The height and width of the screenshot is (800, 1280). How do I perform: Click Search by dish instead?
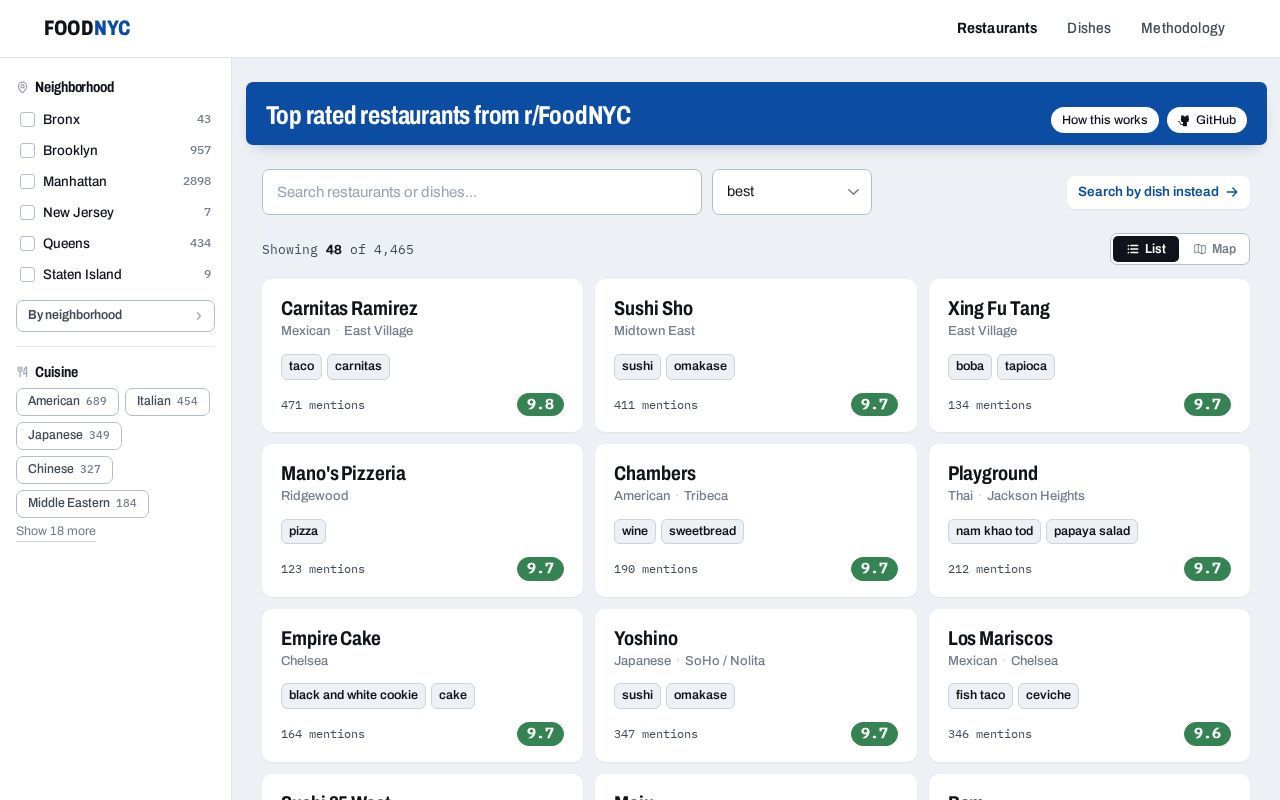tap(1158, 192)
